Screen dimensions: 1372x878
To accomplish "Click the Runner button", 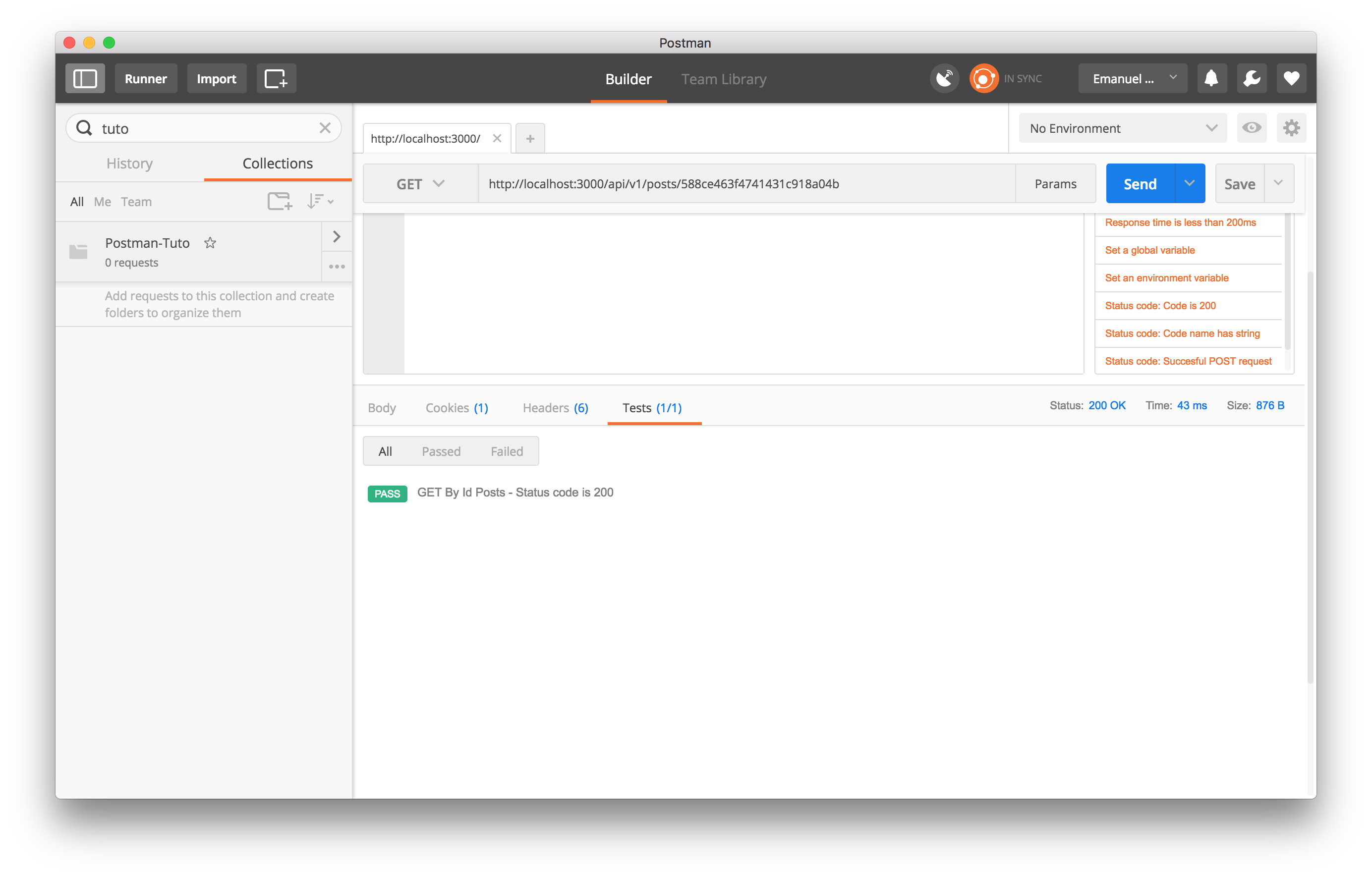I will [146, 78].
